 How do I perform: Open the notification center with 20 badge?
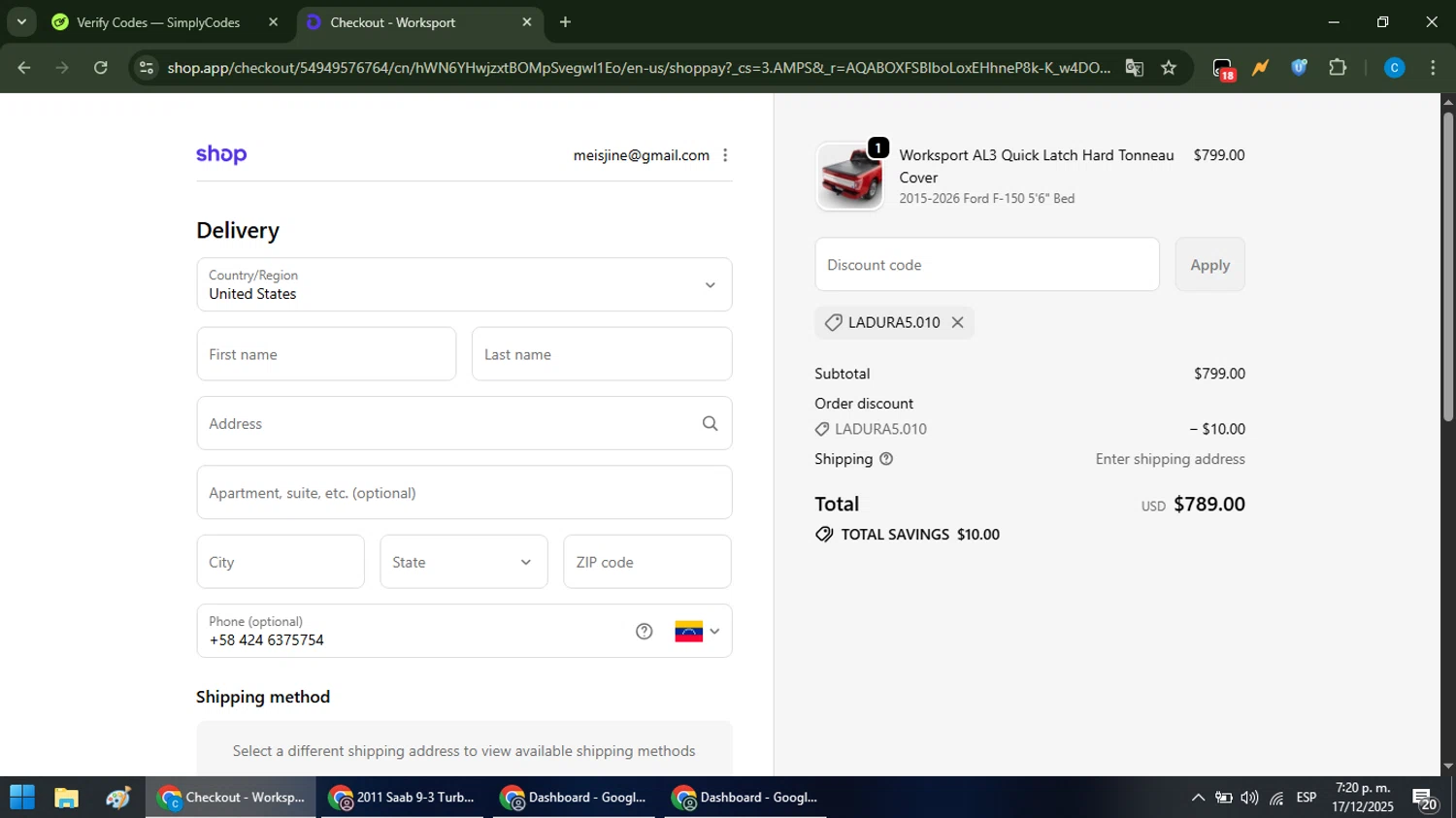point(1425,800)
